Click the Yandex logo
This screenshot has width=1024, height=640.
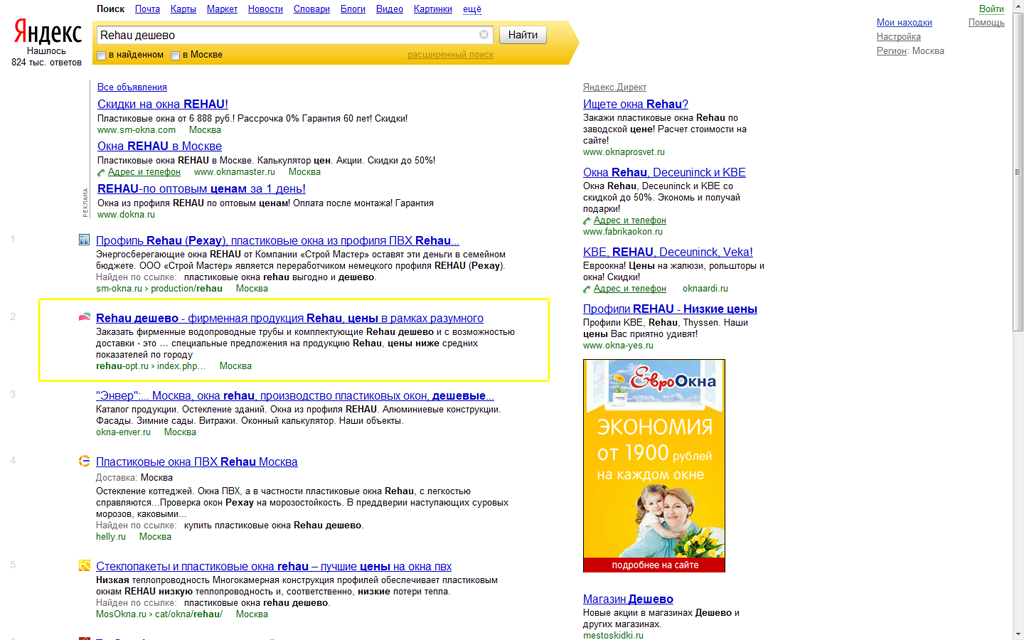[x=48, y=33]
